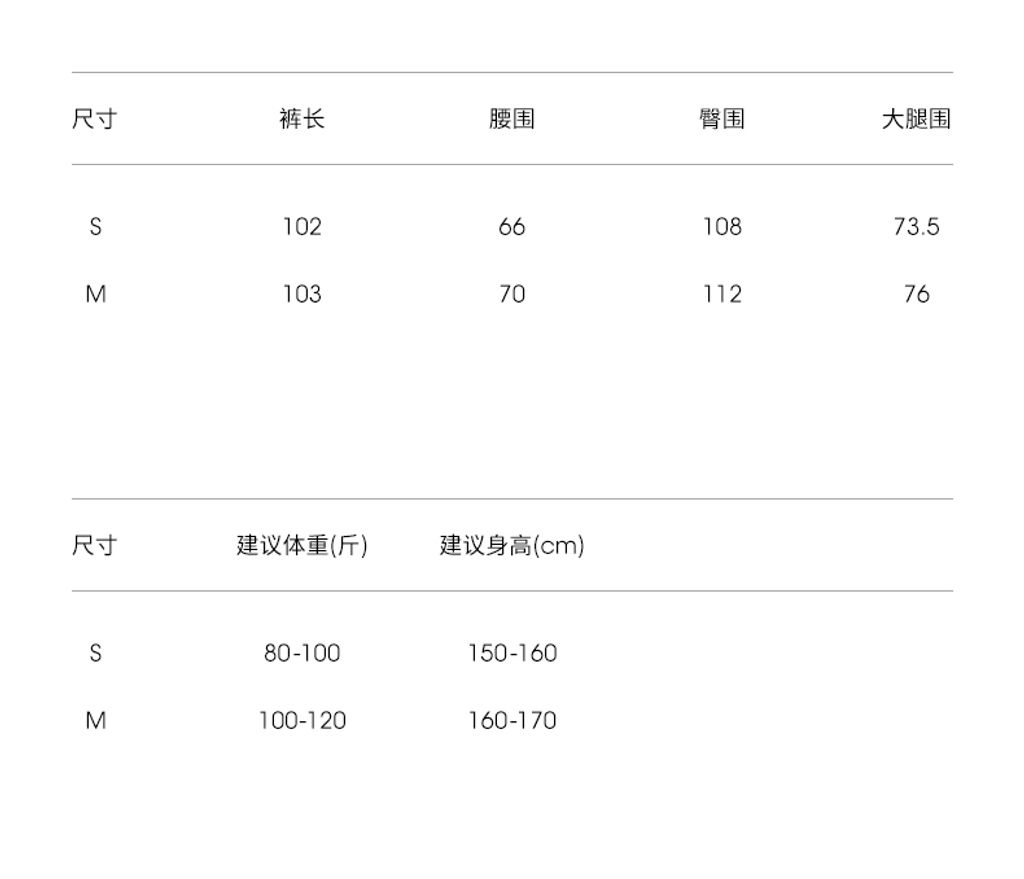The image size is (1024, 879).
Task: Click the 裤长 column header
Action: click(302, 119)
